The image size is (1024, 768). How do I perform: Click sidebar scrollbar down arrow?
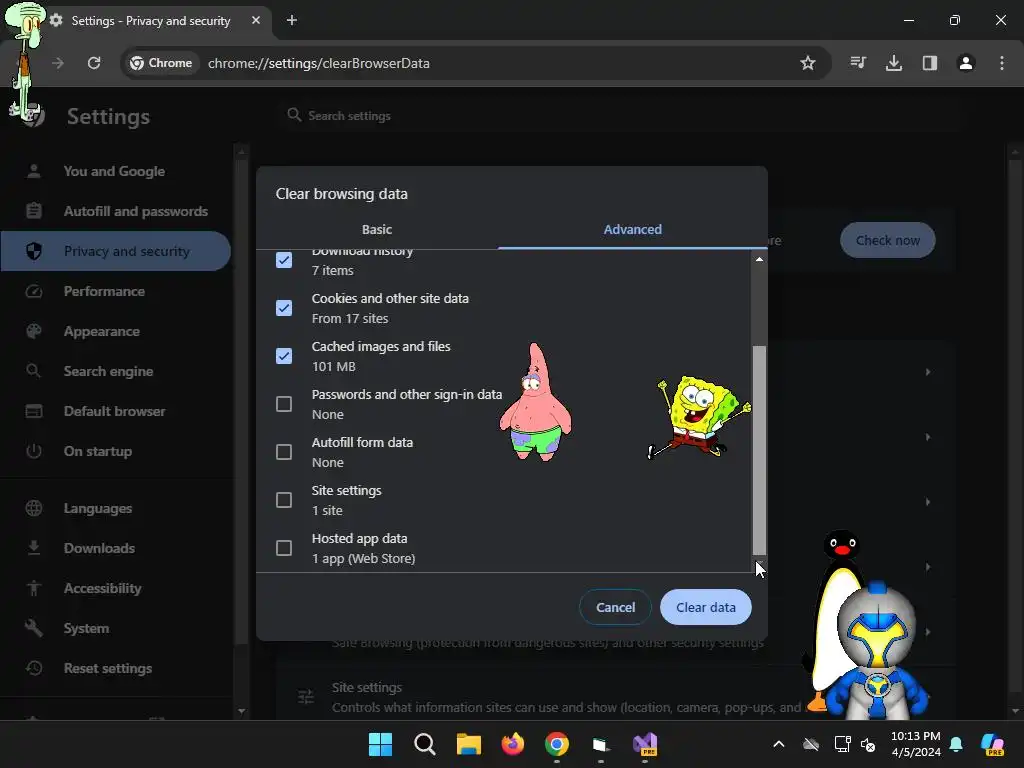pos(242,711)
